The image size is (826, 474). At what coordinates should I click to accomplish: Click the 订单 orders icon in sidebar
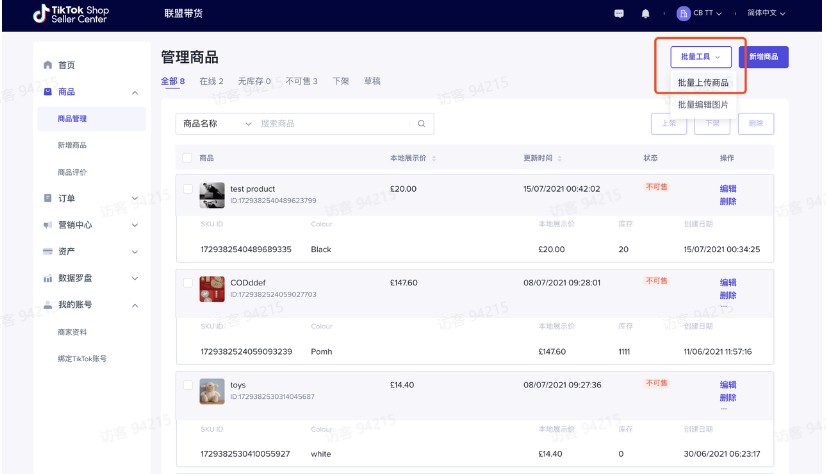pos(47,198)
